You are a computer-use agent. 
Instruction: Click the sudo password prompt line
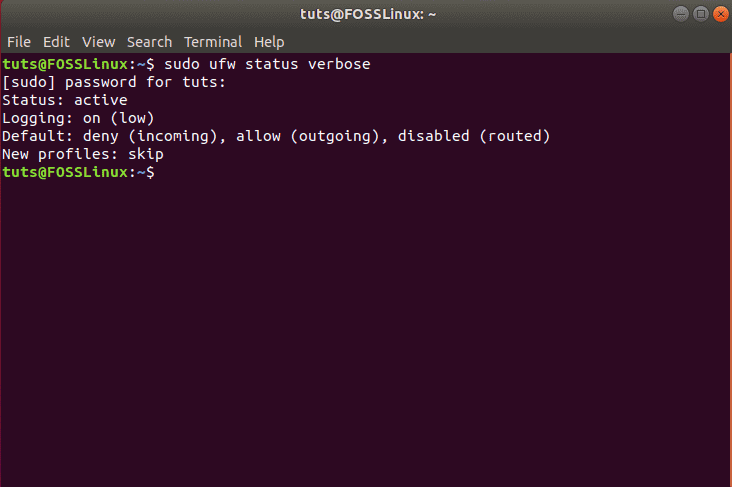point(114,82)
